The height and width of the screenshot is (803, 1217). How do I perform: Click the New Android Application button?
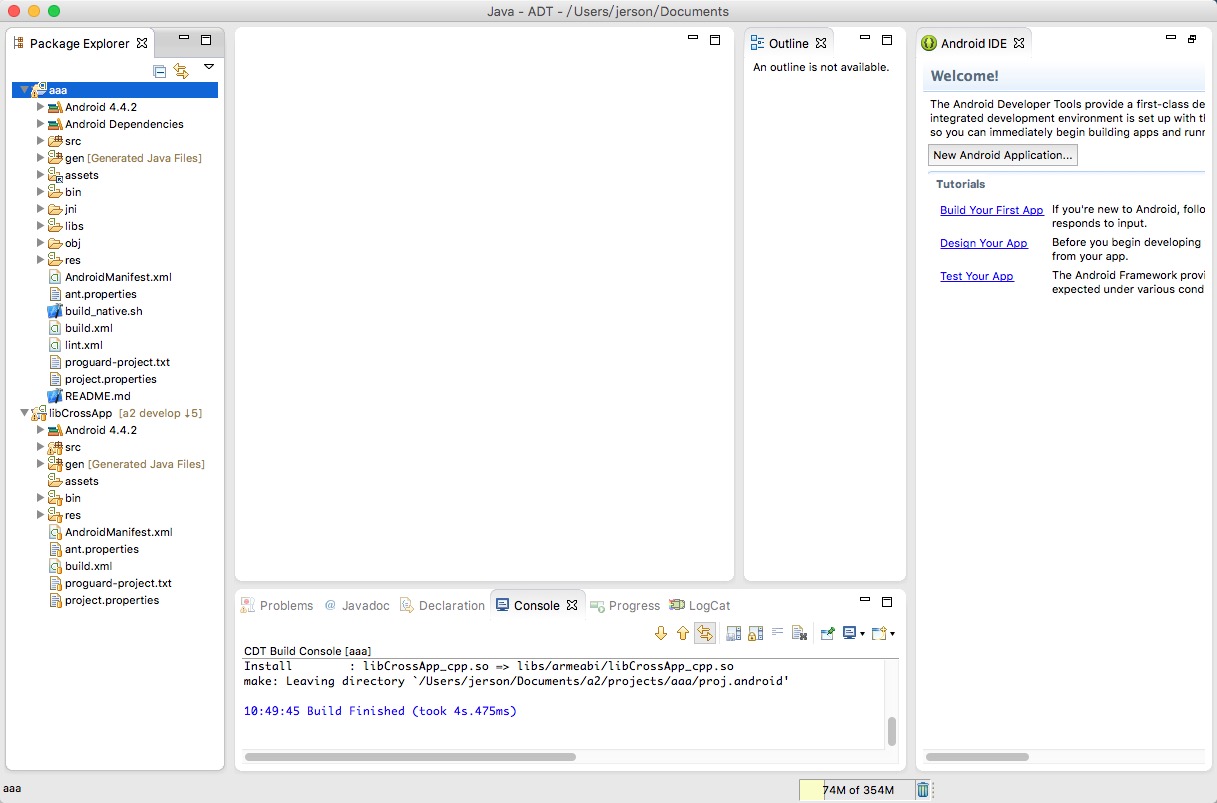point(1002,155)
